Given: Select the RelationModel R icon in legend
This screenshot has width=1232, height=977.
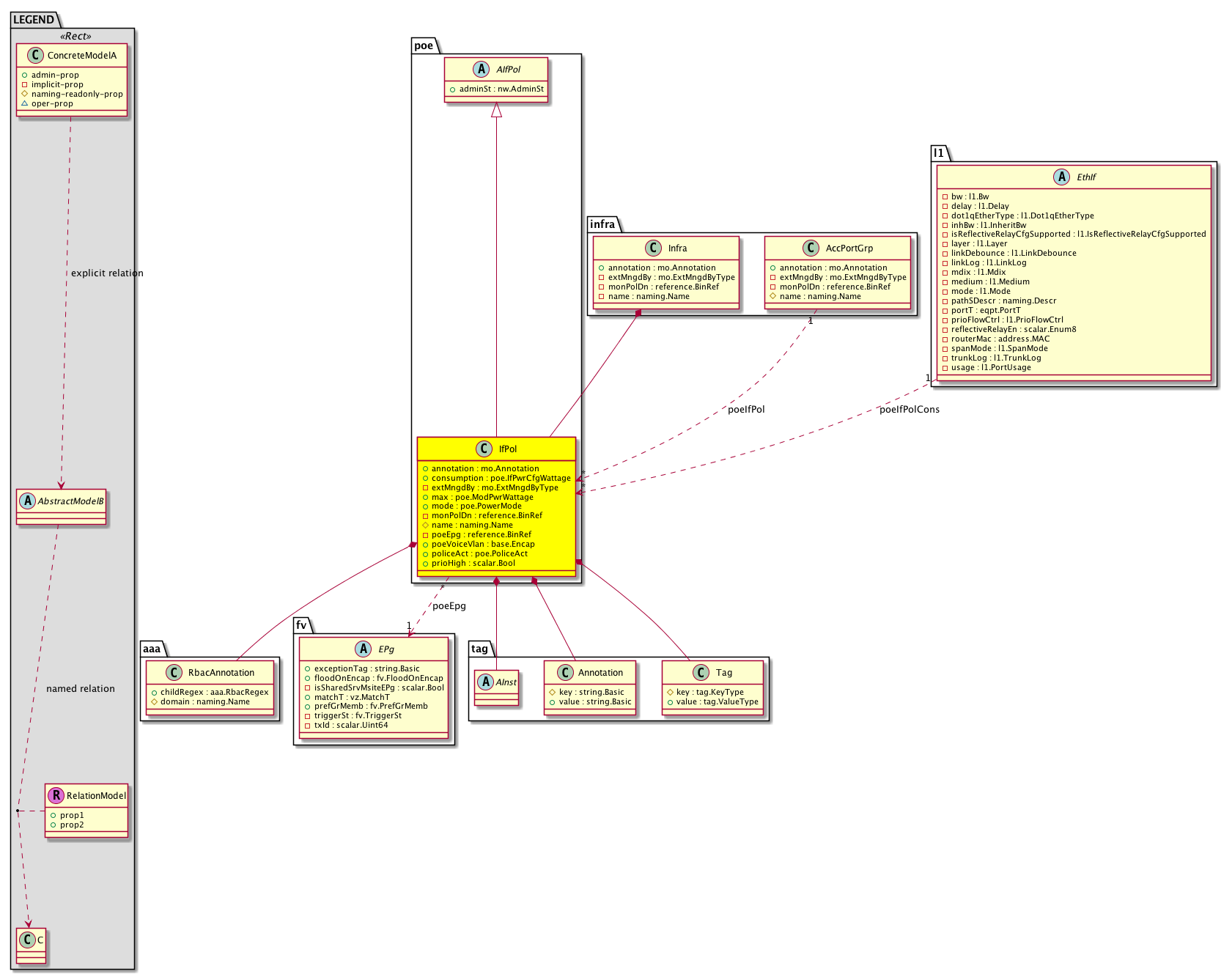Looking at the screenshot, I should click(x=56, y=795).
